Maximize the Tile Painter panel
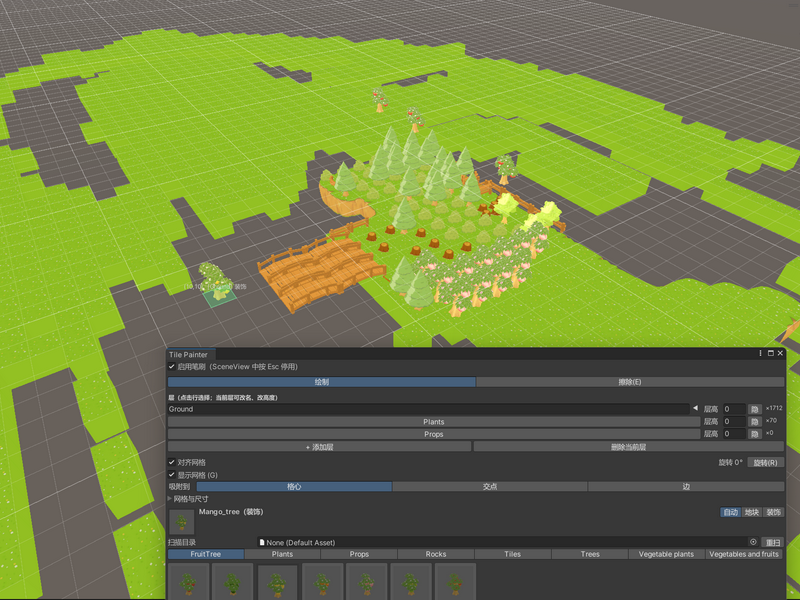Image resolution: width=800 pixels, height=600 pixels. [770, 353]
